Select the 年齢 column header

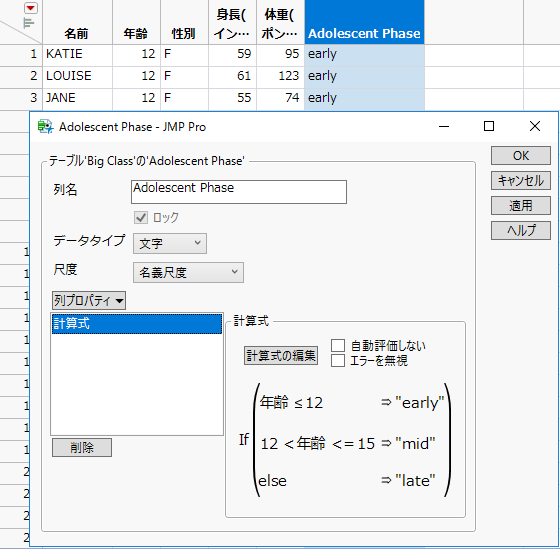pyautogui.click(x=136, y=22)
